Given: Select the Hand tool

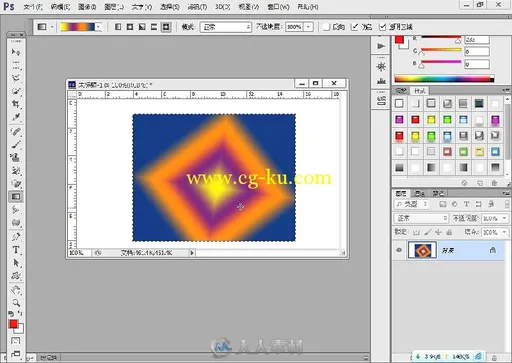Looking at the screenshot, I should 16,290.
